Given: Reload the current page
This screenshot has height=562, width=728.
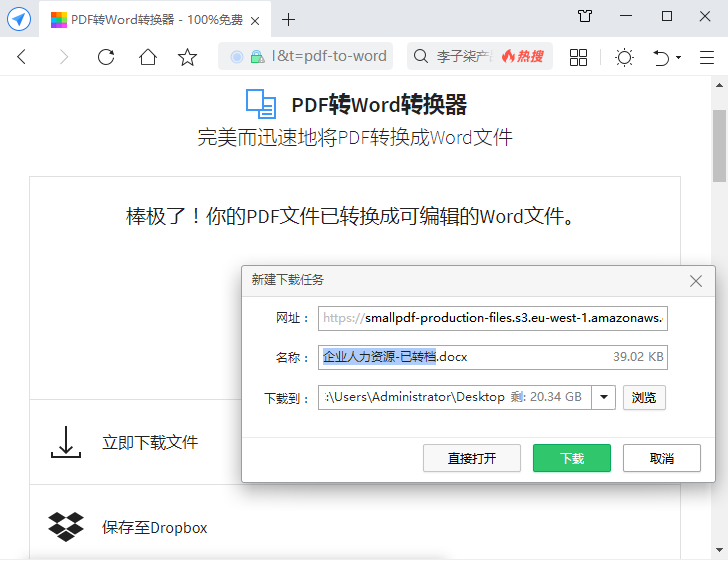Looking at the screenshot, I should (106, 57).
